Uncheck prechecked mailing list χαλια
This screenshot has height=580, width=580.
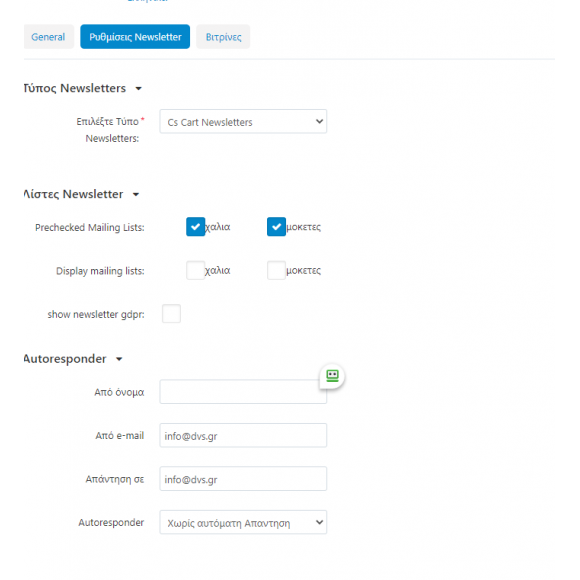196,227
